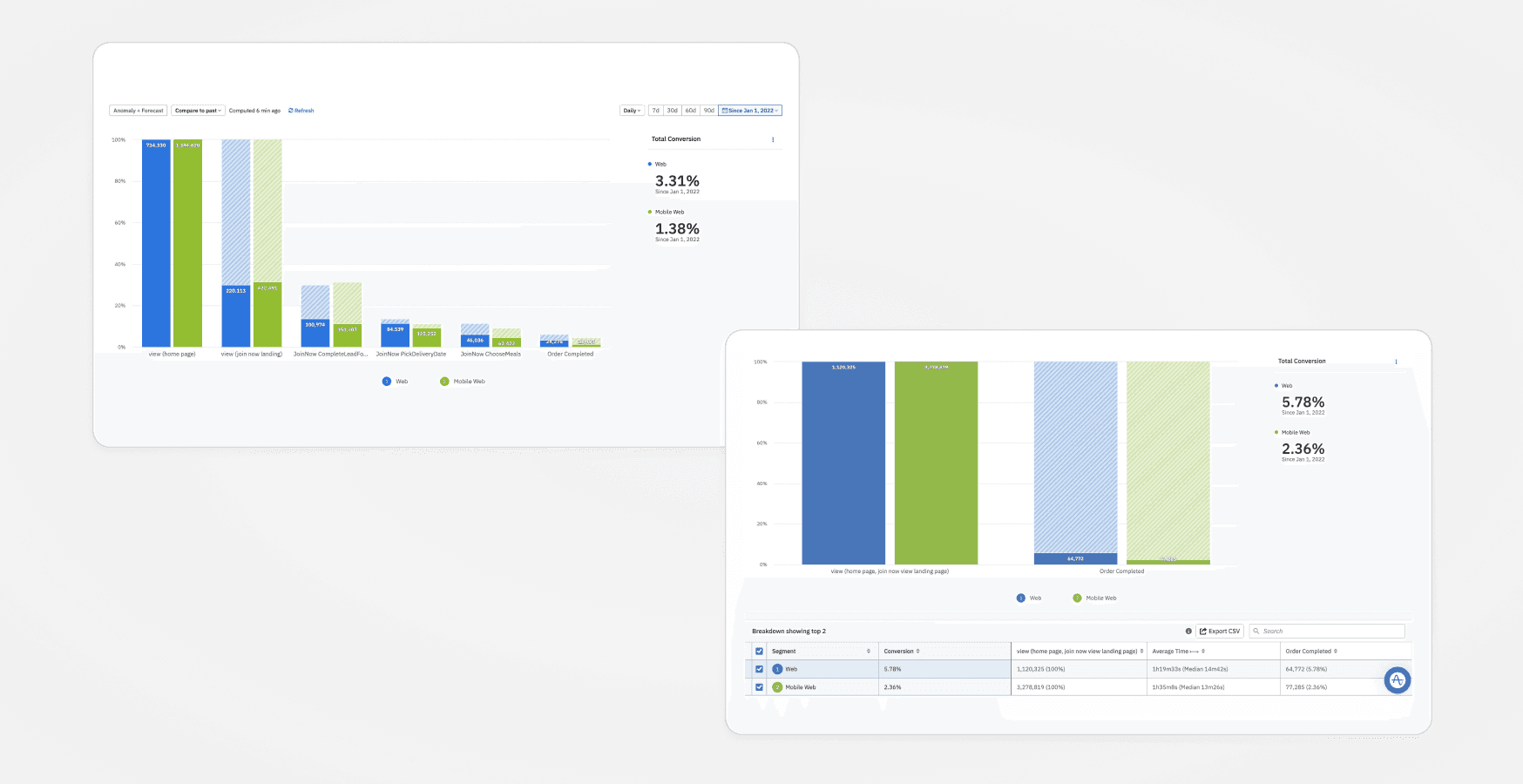Click the blue 100,974 bar in JoinNow CompleteLeadForm
This screenshot has height=784, width=1523.
315,333
